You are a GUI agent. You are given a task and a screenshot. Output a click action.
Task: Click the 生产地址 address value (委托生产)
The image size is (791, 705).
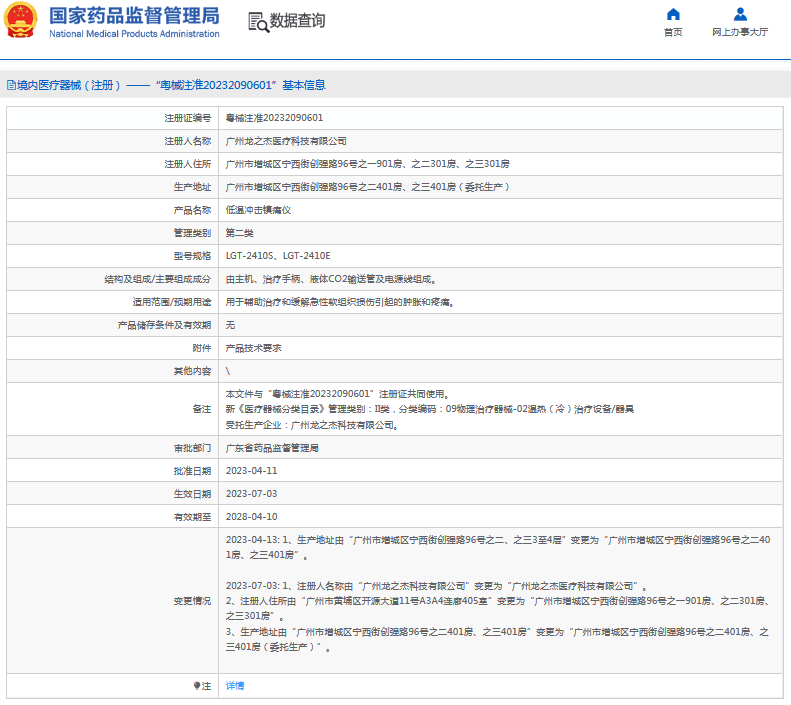point(367,187)
